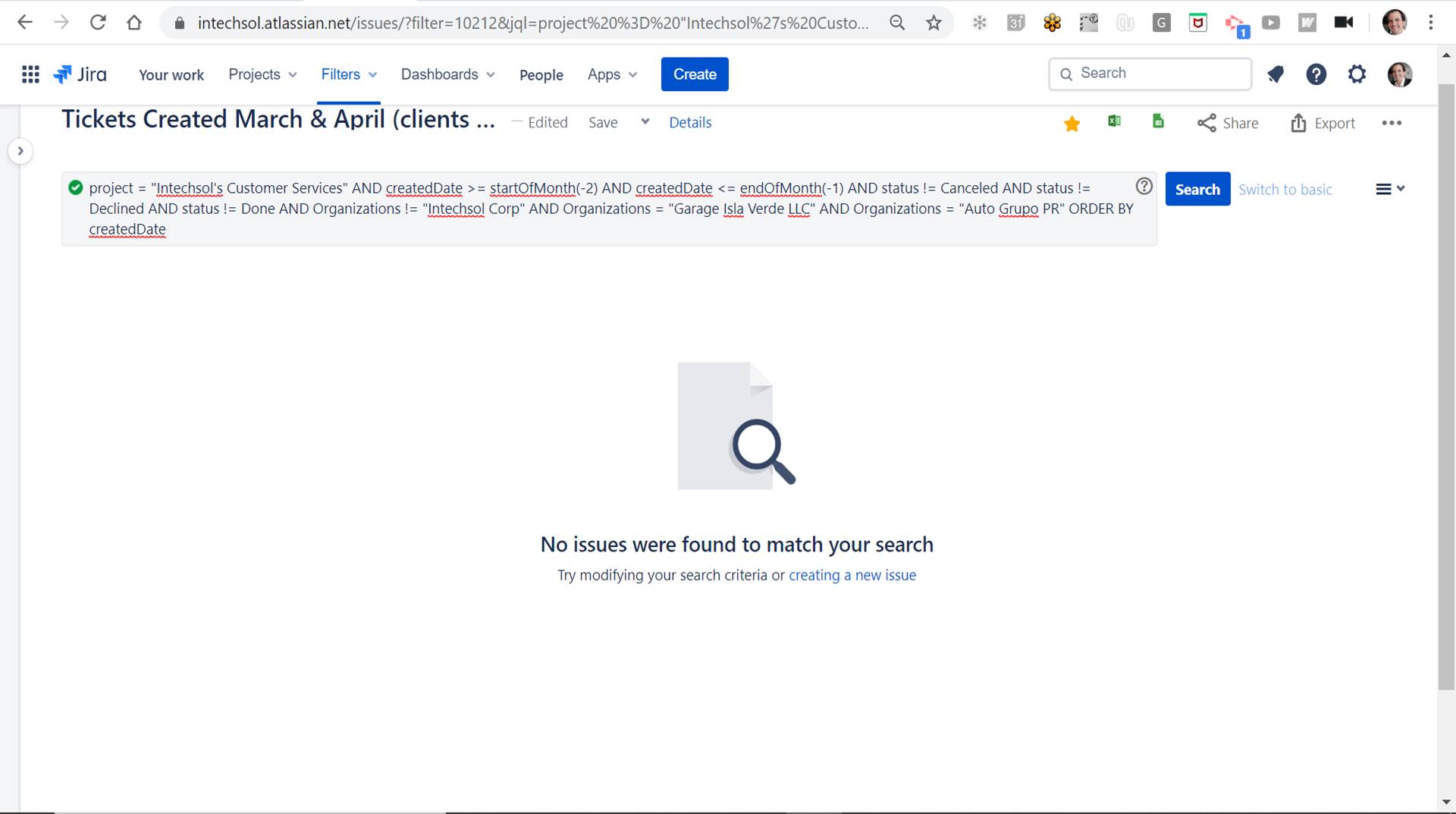Viewport: 1456px width, 814px height.
Task: Click the Jira logo
Action: click(80, 74)
